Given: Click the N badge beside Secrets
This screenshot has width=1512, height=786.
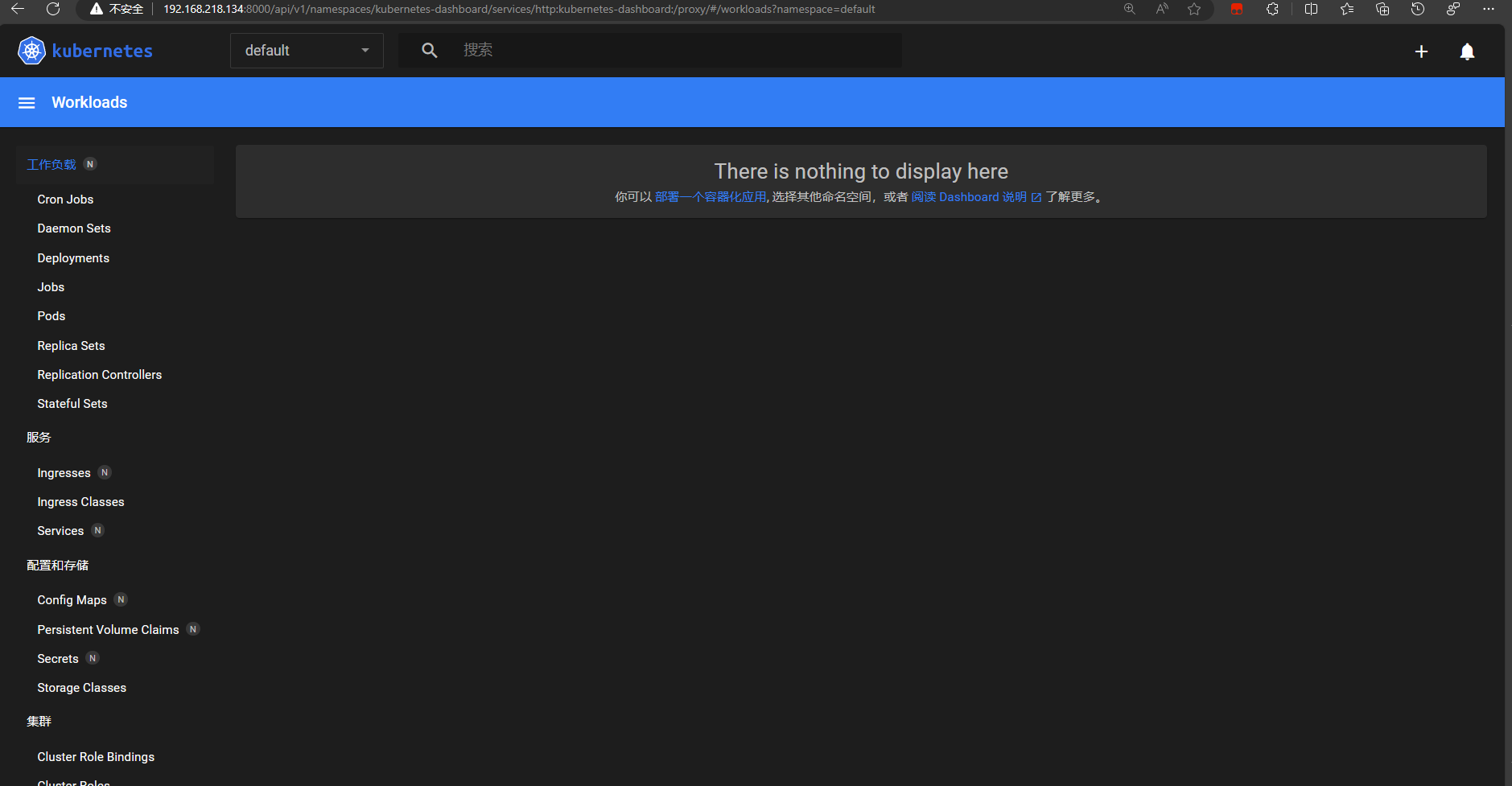Looking at the screenshot, I should coord(93,658).
